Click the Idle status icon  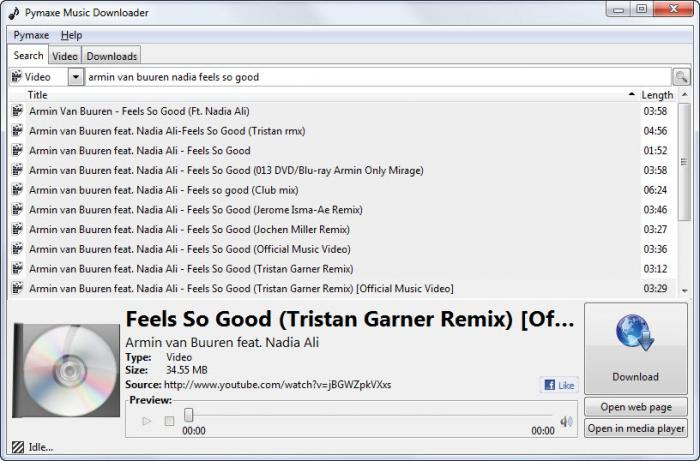pyautogui.click(x=18, y=447)
